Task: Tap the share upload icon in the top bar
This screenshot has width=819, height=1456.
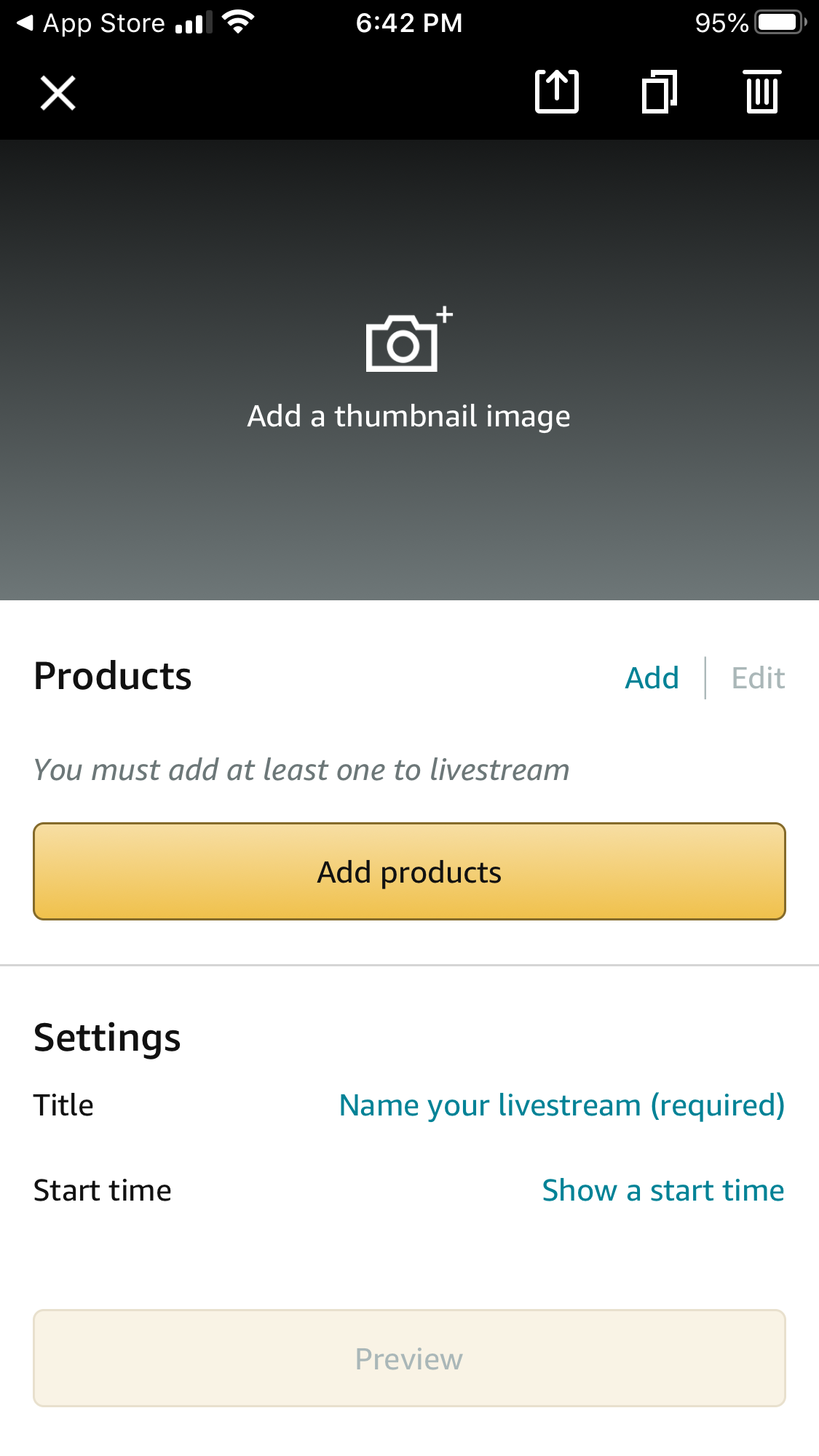Action: tap(557, 92)
